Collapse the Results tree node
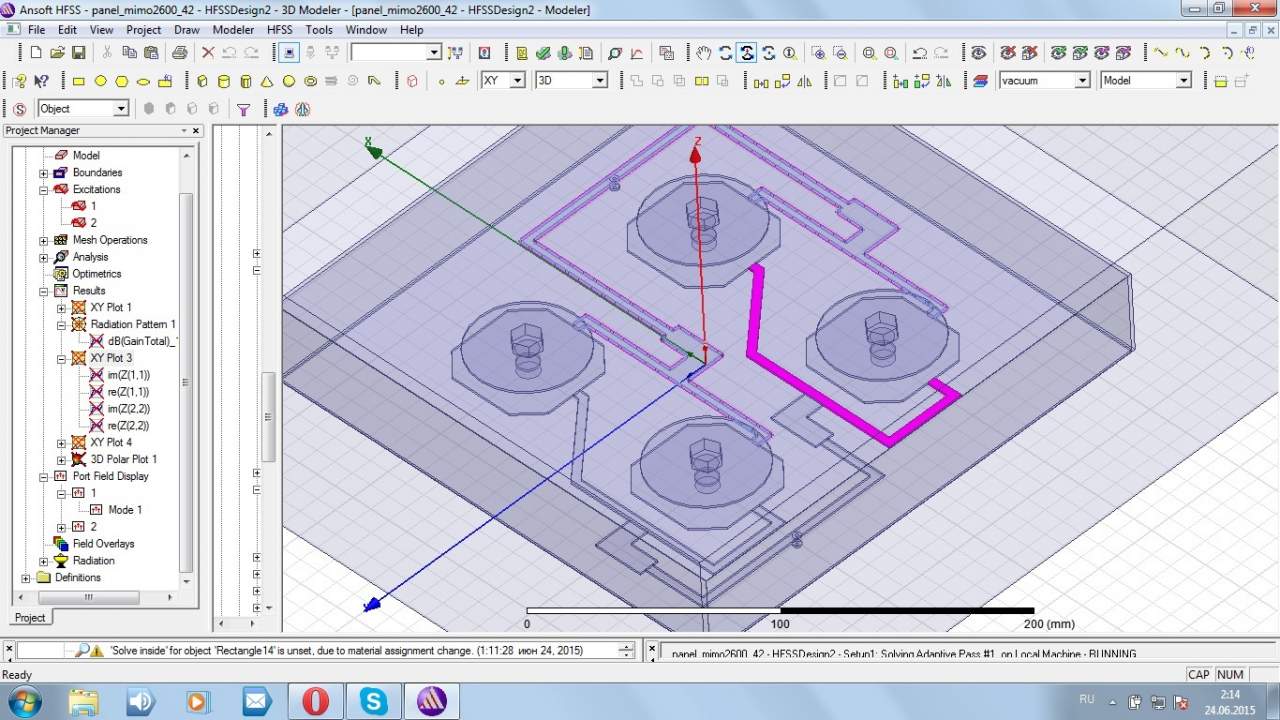Image resolution: width=1280 pixels, height=720 pixels. (44, 291)
